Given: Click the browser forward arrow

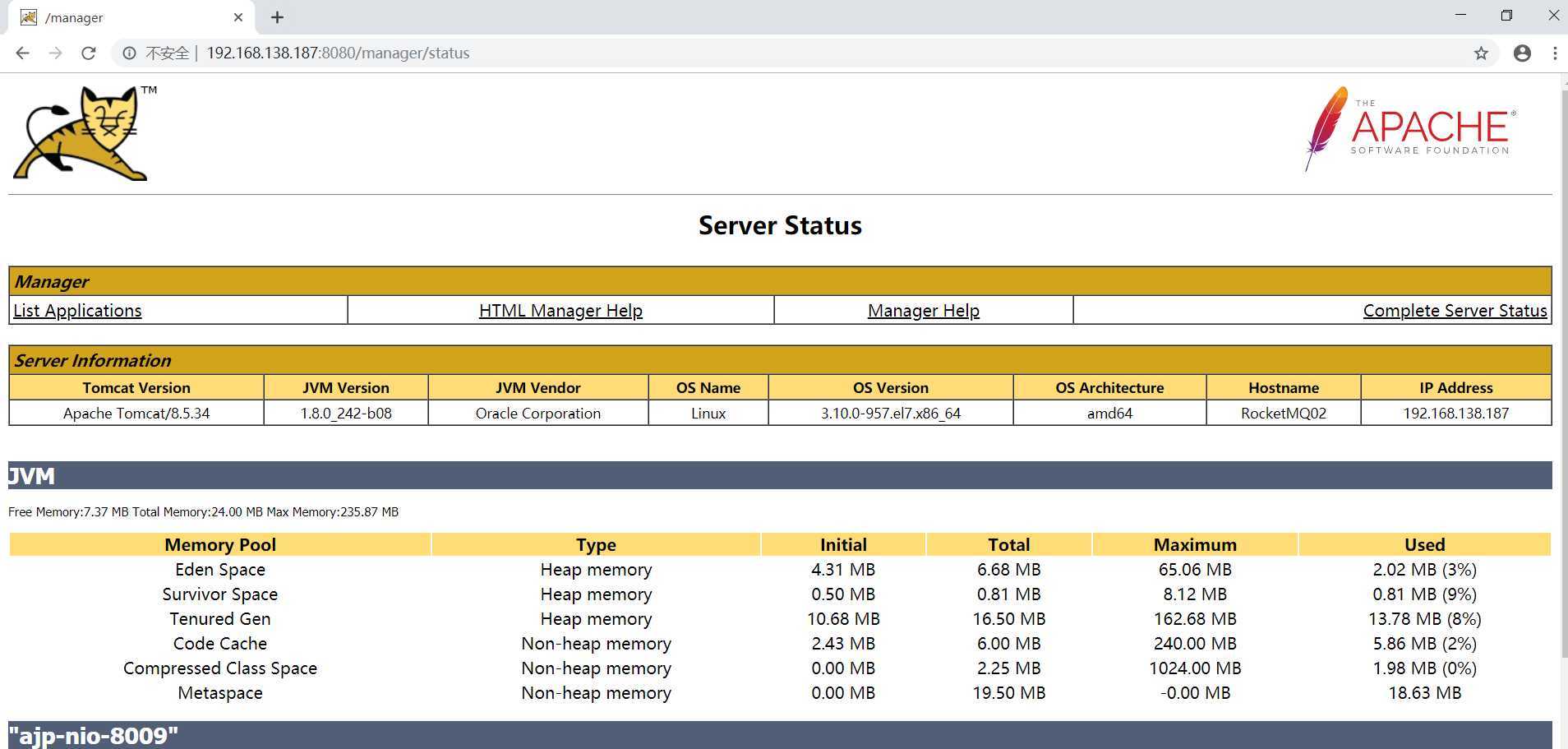Looking at the screenshot, I should point(55,53).
